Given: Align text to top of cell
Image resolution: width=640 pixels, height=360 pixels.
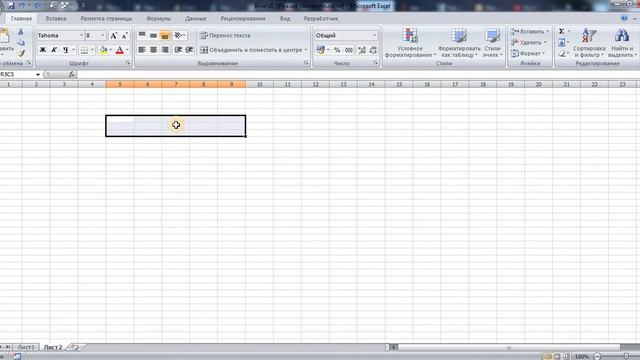Looking at the screenshot, I should coord(142,36).
